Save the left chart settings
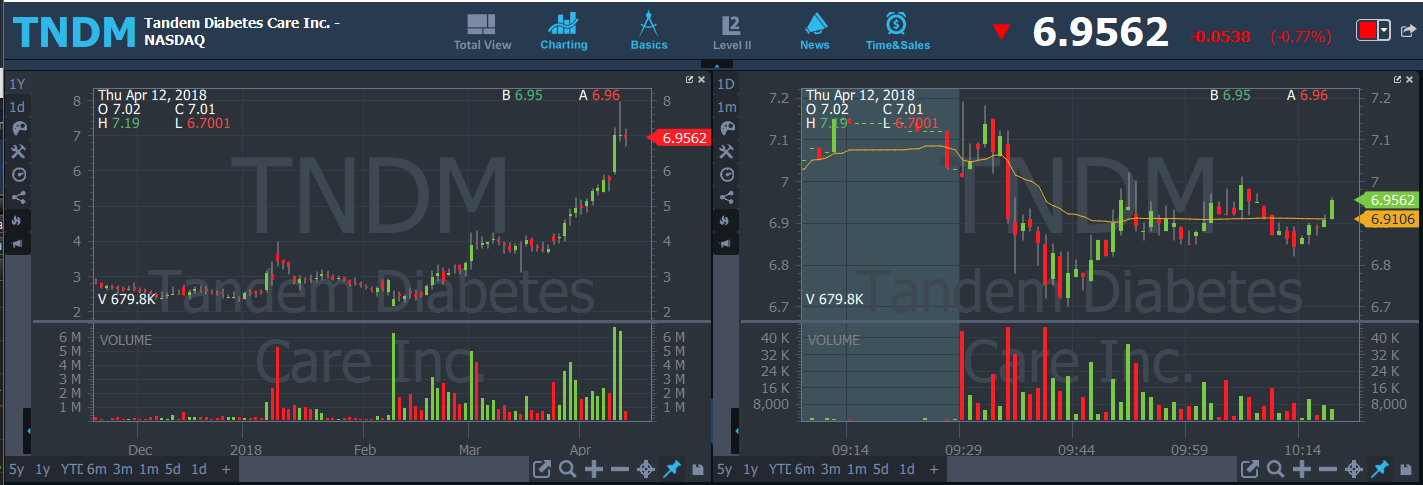This screenshot has width=1423, height=485. tap(697, 469)
